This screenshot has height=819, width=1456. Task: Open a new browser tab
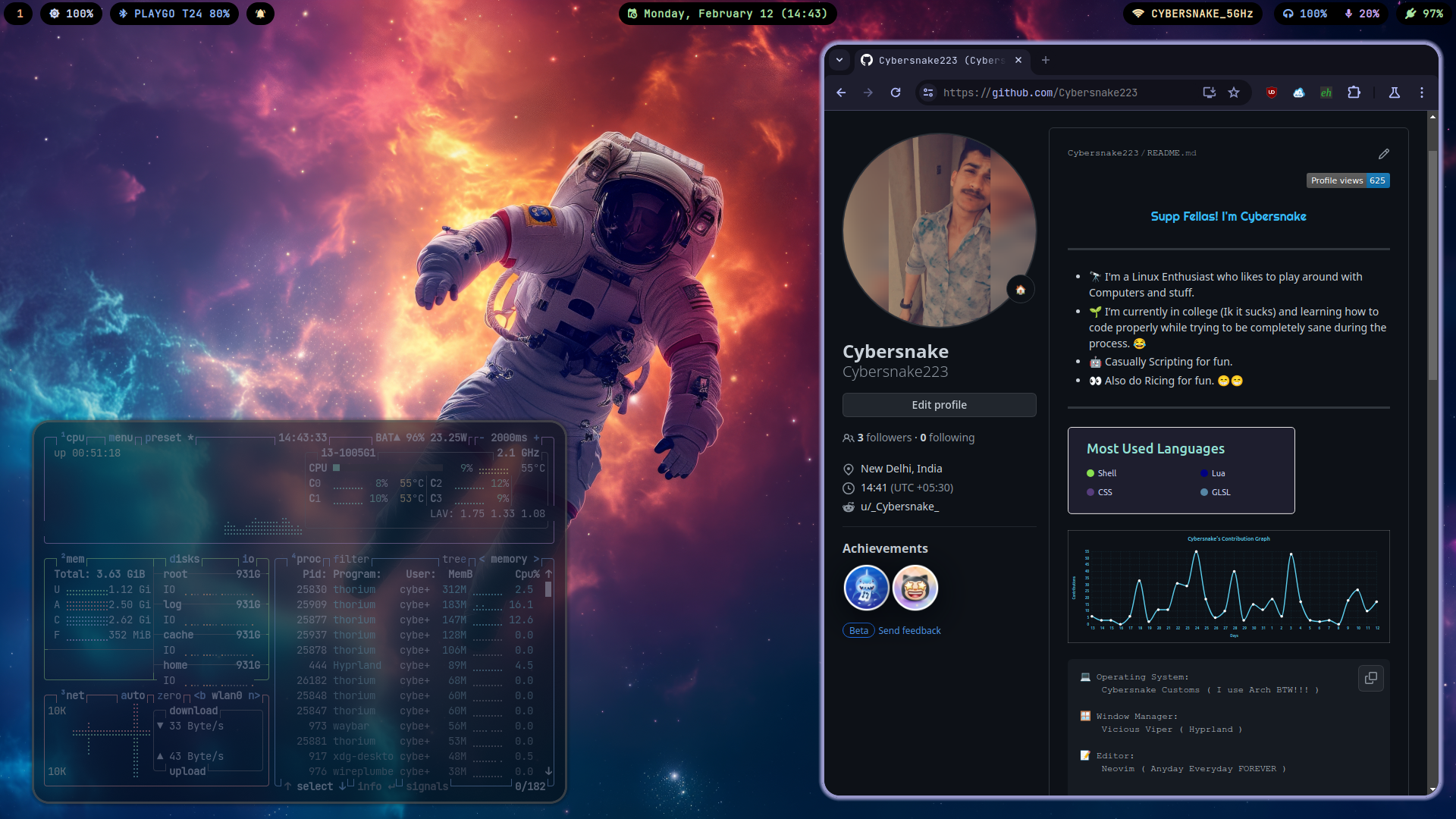[x=1046, y=60]
